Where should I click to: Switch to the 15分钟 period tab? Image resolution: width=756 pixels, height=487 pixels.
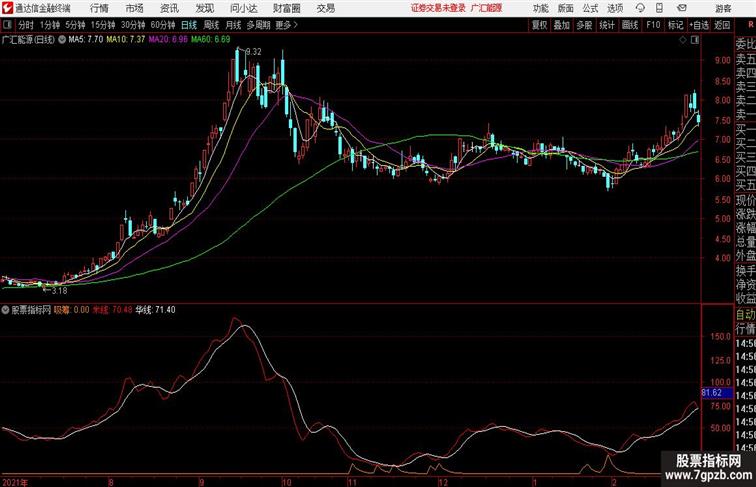tap(103, 25)
